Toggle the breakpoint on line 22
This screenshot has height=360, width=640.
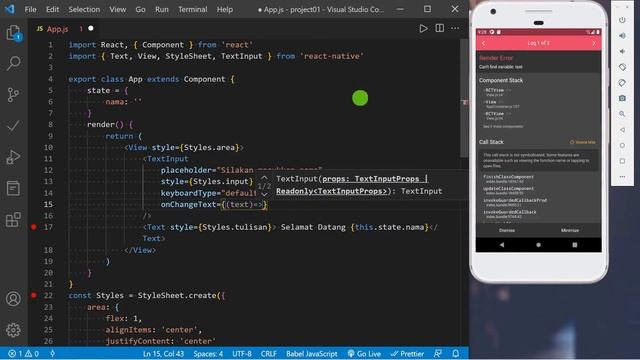(34, 295)
